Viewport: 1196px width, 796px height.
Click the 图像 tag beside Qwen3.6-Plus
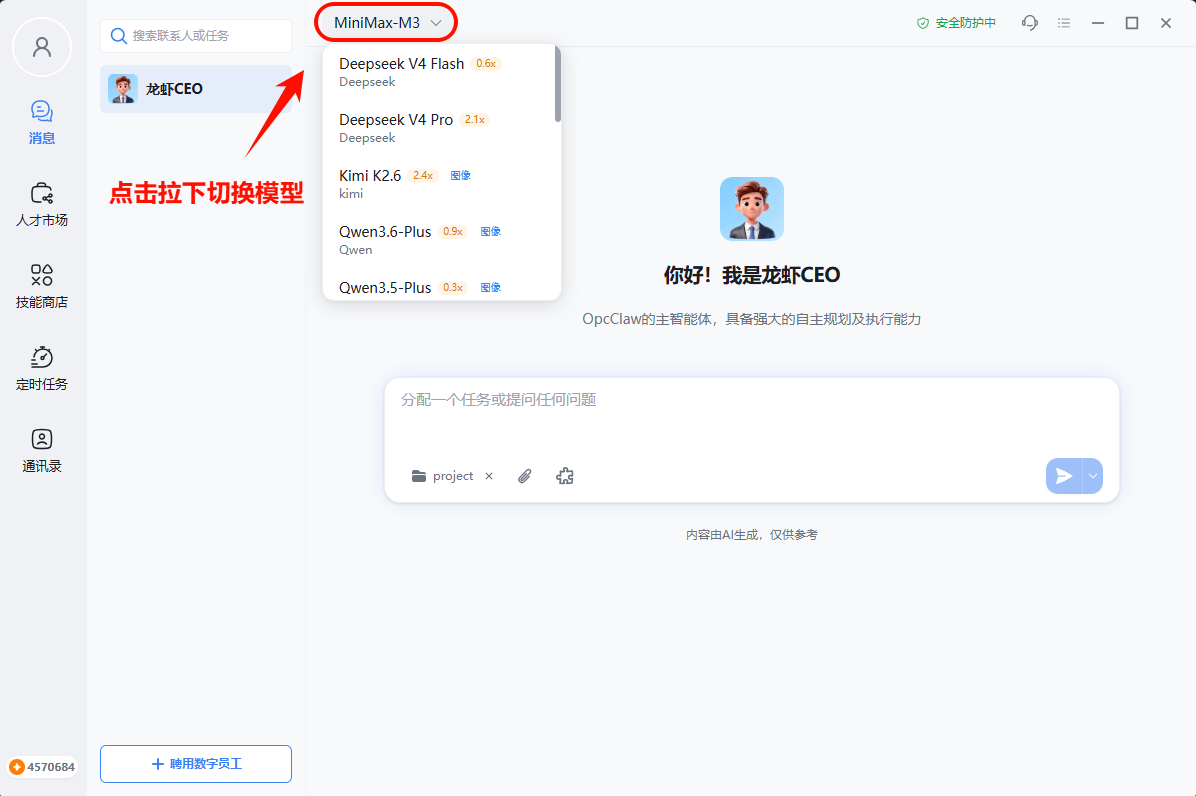(490, 231)
